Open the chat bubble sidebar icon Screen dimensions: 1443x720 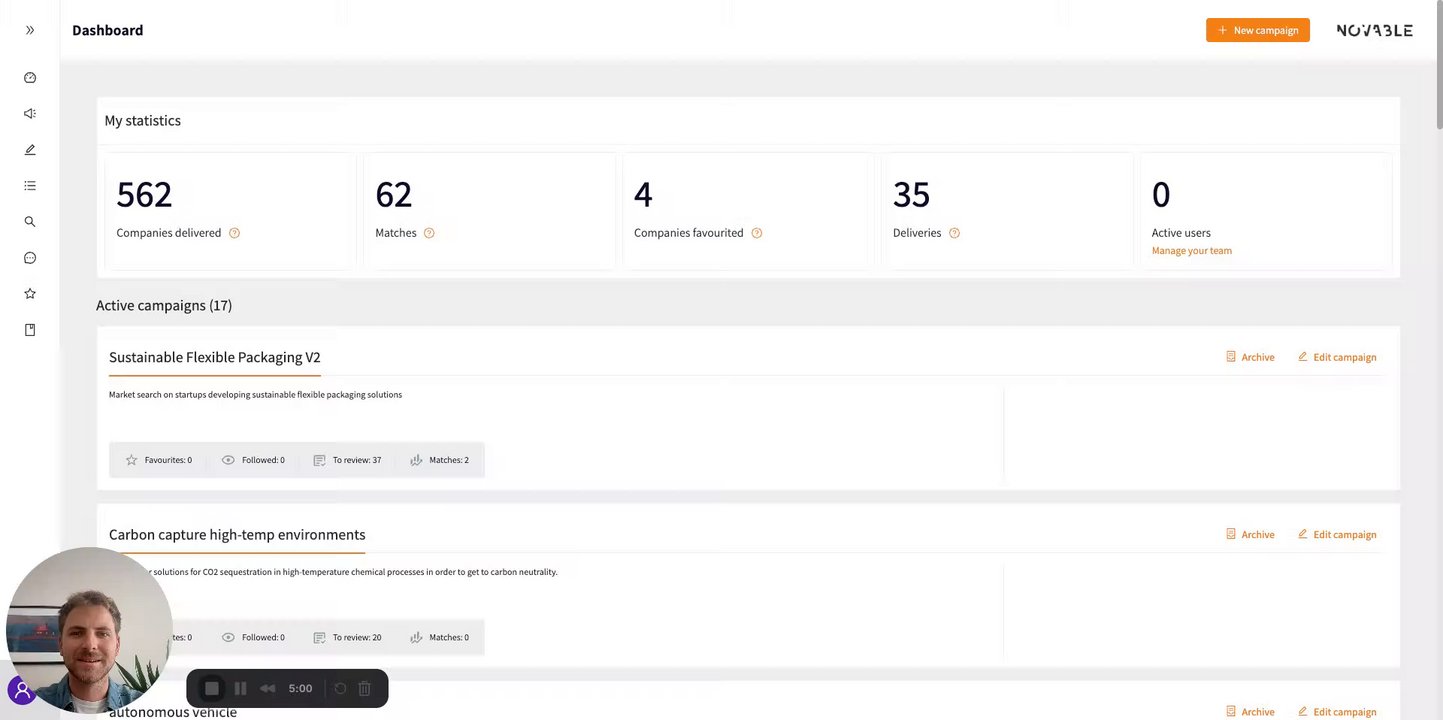tap(30, 258)
